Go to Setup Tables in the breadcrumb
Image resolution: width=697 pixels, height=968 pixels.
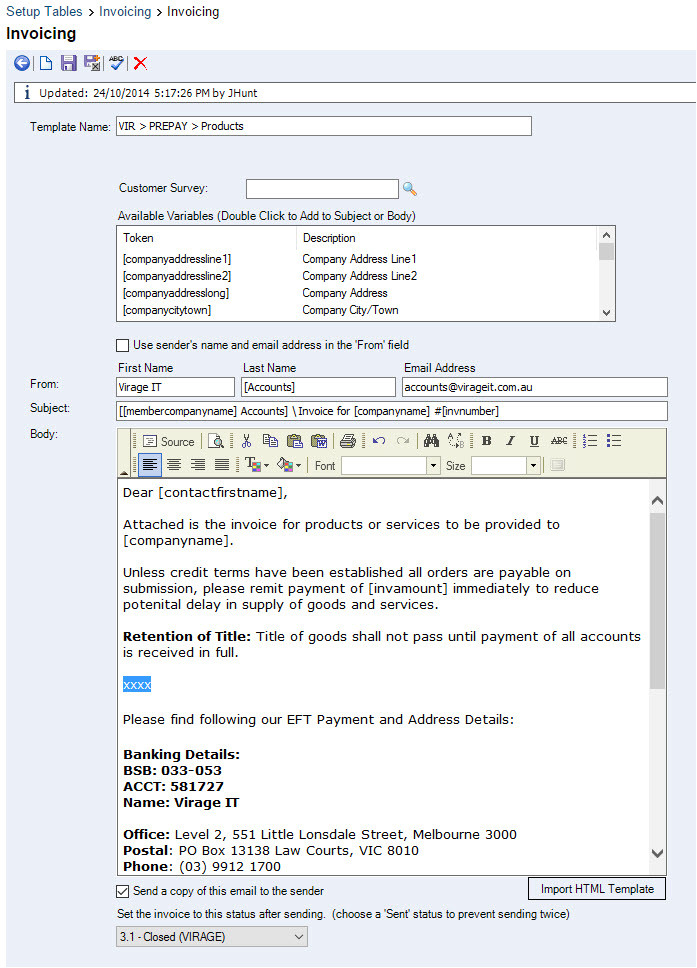[45, 12]
